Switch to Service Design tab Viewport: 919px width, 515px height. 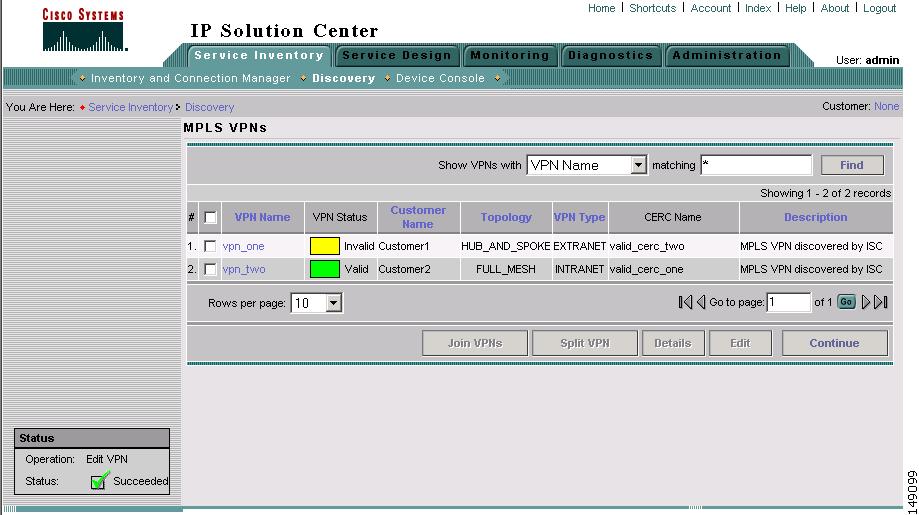tap(397, 56)
